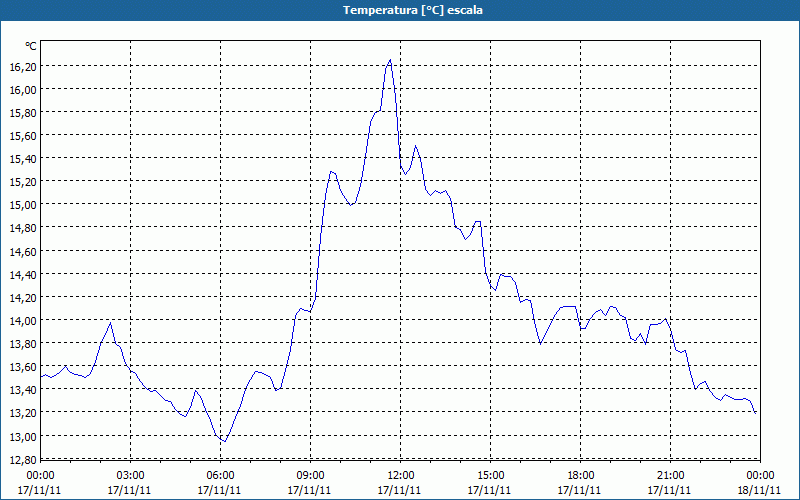Click the 12:00 time axis label
This screenshot has height=500, width=800.
pos(400,476)
